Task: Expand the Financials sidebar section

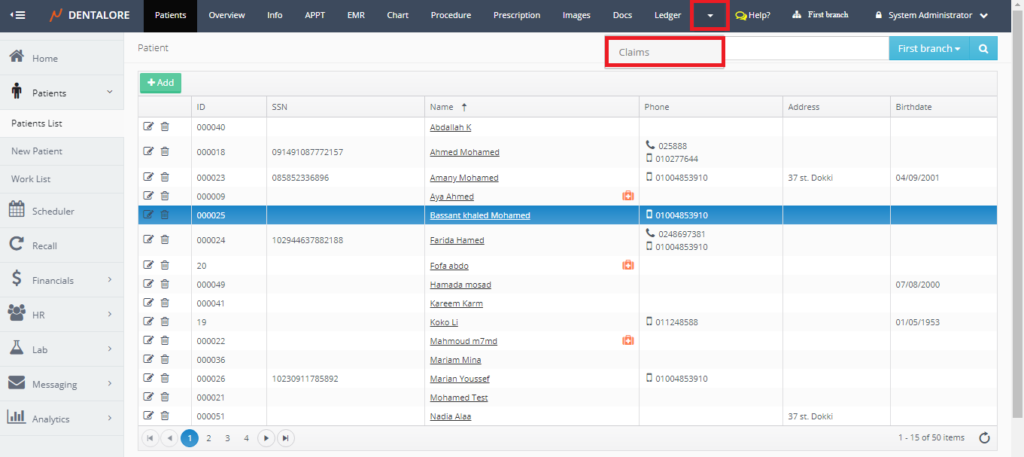Action: (61, 280)
